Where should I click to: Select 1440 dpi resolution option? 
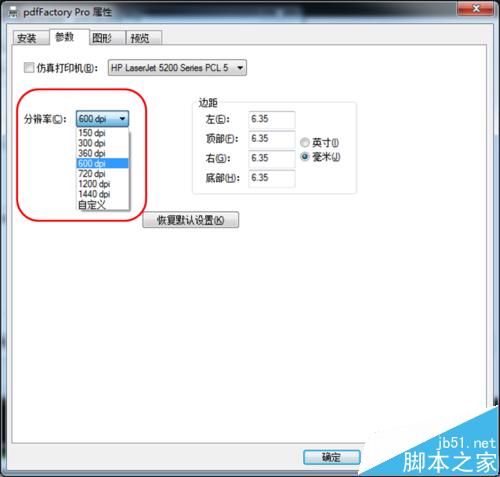102,194
